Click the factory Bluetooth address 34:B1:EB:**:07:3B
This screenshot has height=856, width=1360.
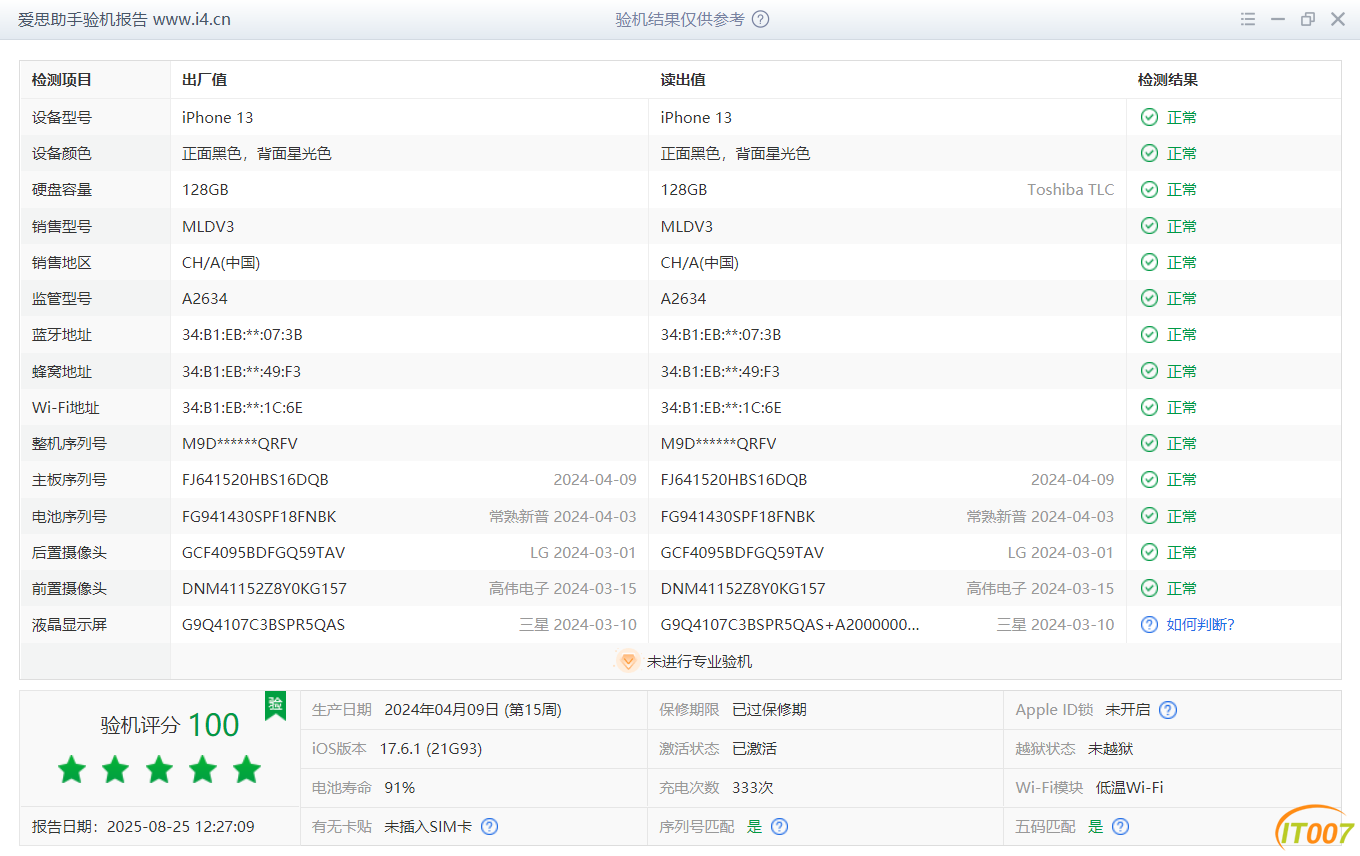tap(242, 334)
